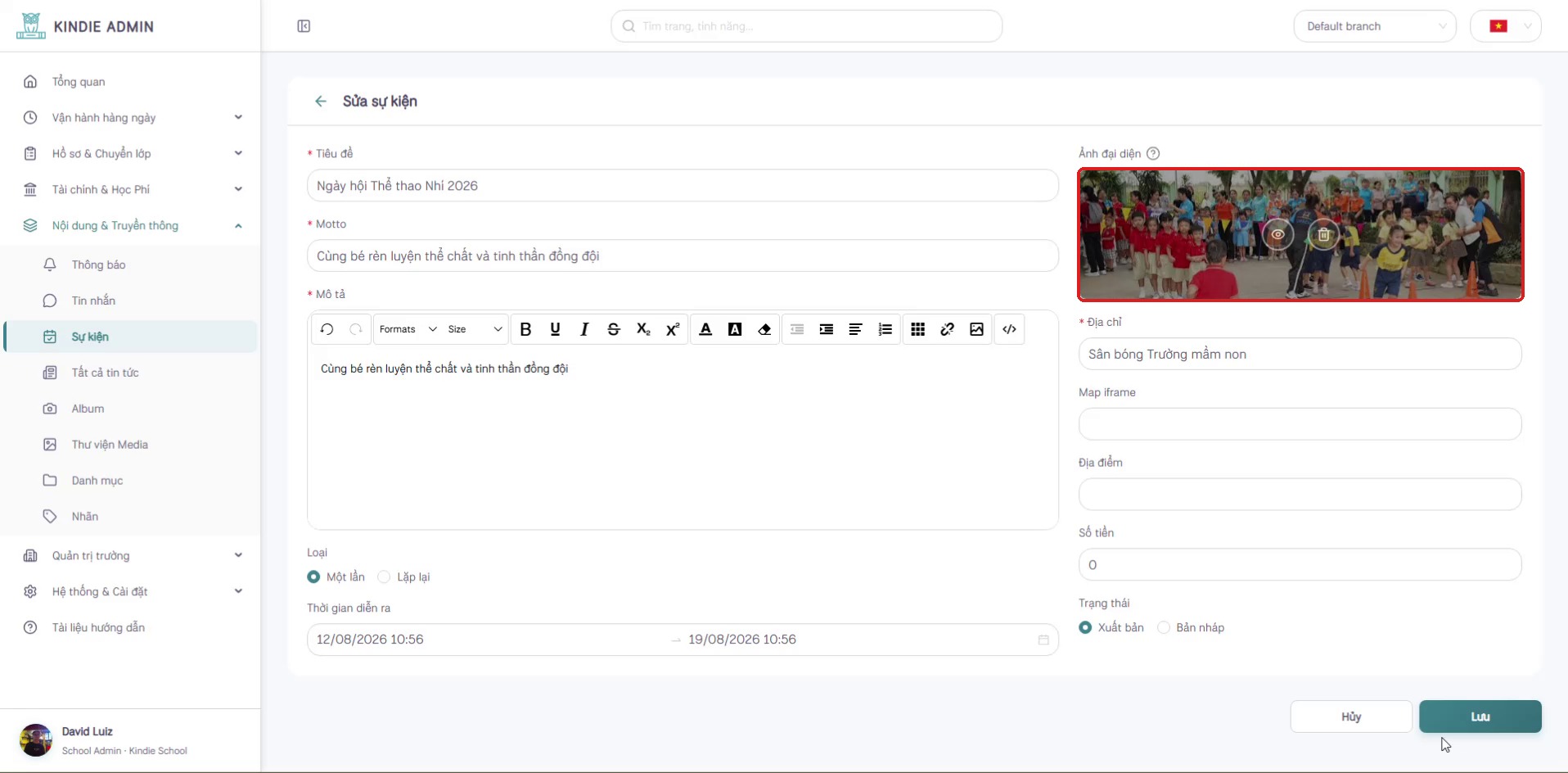Preview the cover image with eye icon

(1277, 235)
